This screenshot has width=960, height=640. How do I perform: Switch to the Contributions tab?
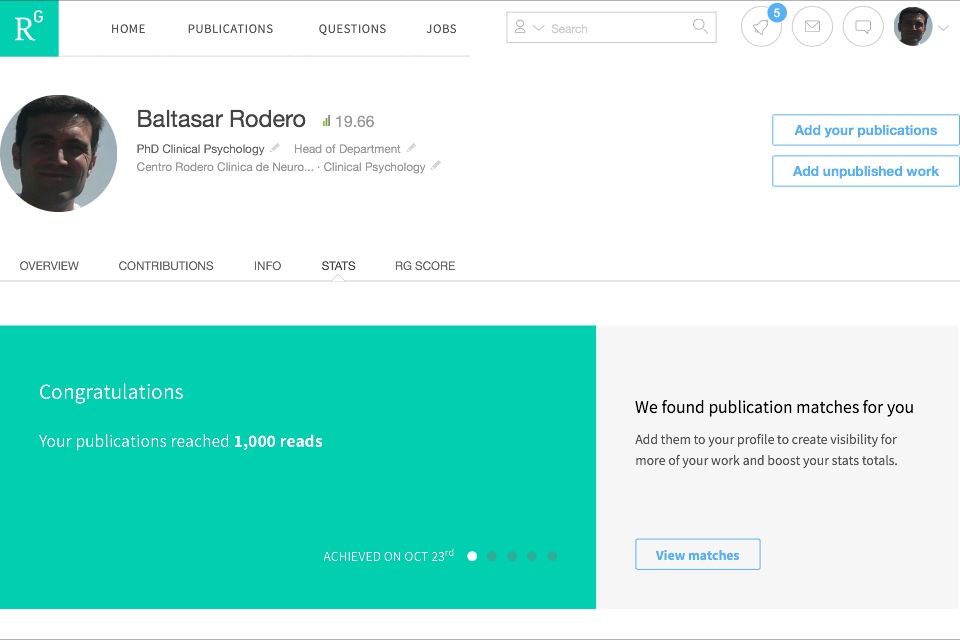pos(166,266)
